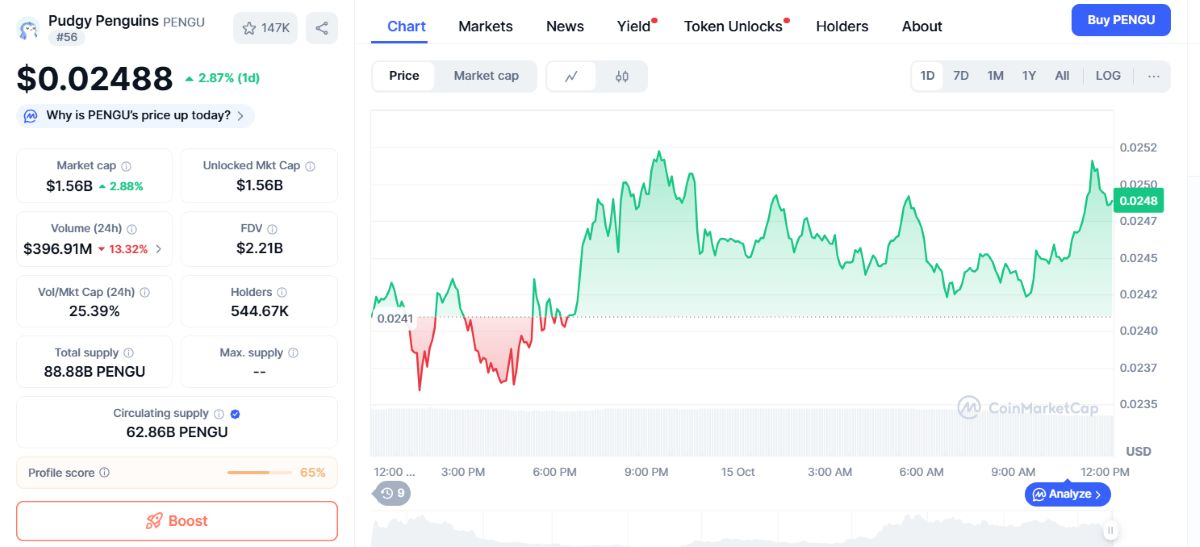Expand Why is PENGU's price up today
The width and height of the screenshot is (1200, 547).
[135, 116]
